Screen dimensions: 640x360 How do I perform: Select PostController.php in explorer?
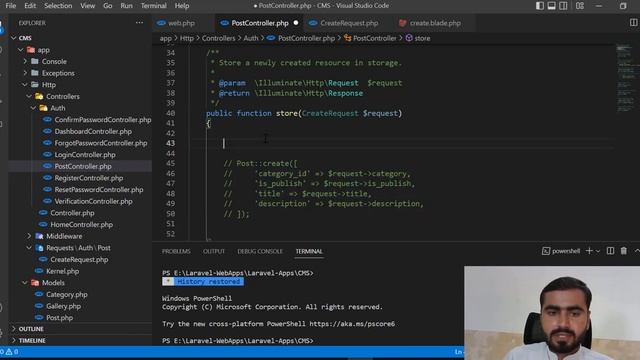point(80,166)
